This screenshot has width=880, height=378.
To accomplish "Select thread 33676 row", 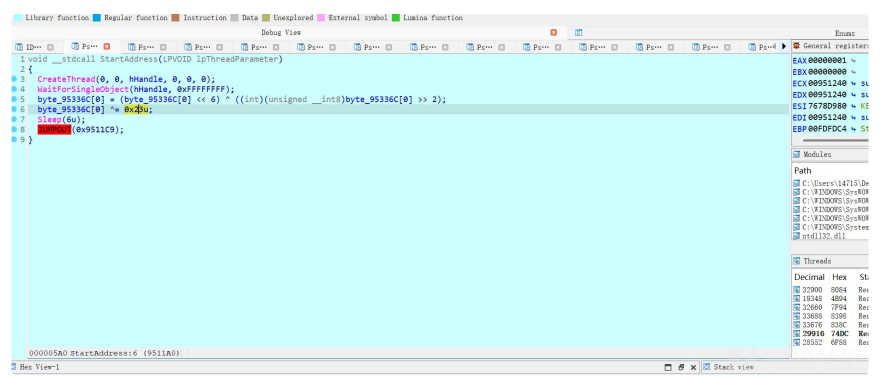I will (x=831, y=325).
